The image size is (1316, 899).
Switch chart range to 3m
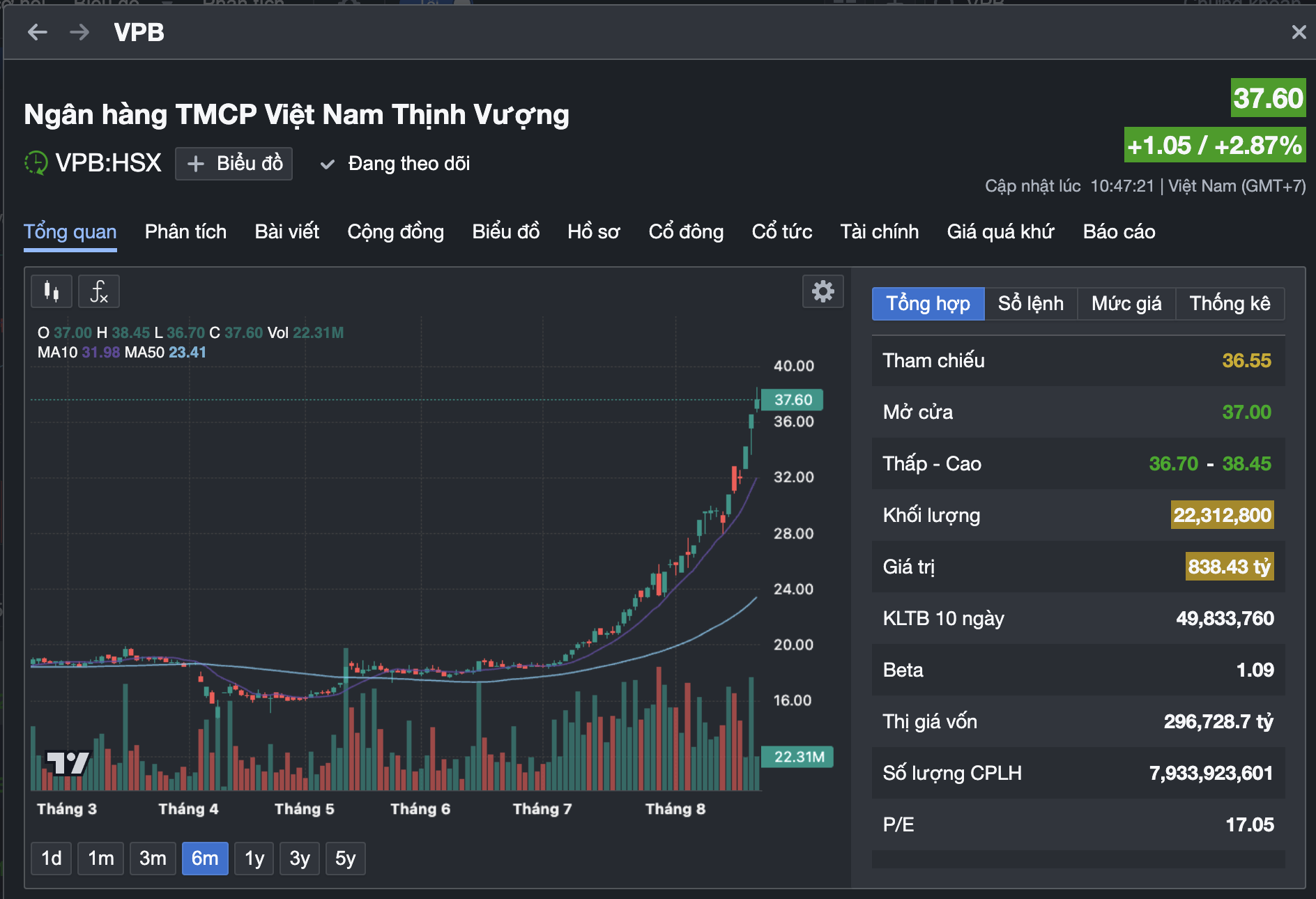(x=153, y=858)
